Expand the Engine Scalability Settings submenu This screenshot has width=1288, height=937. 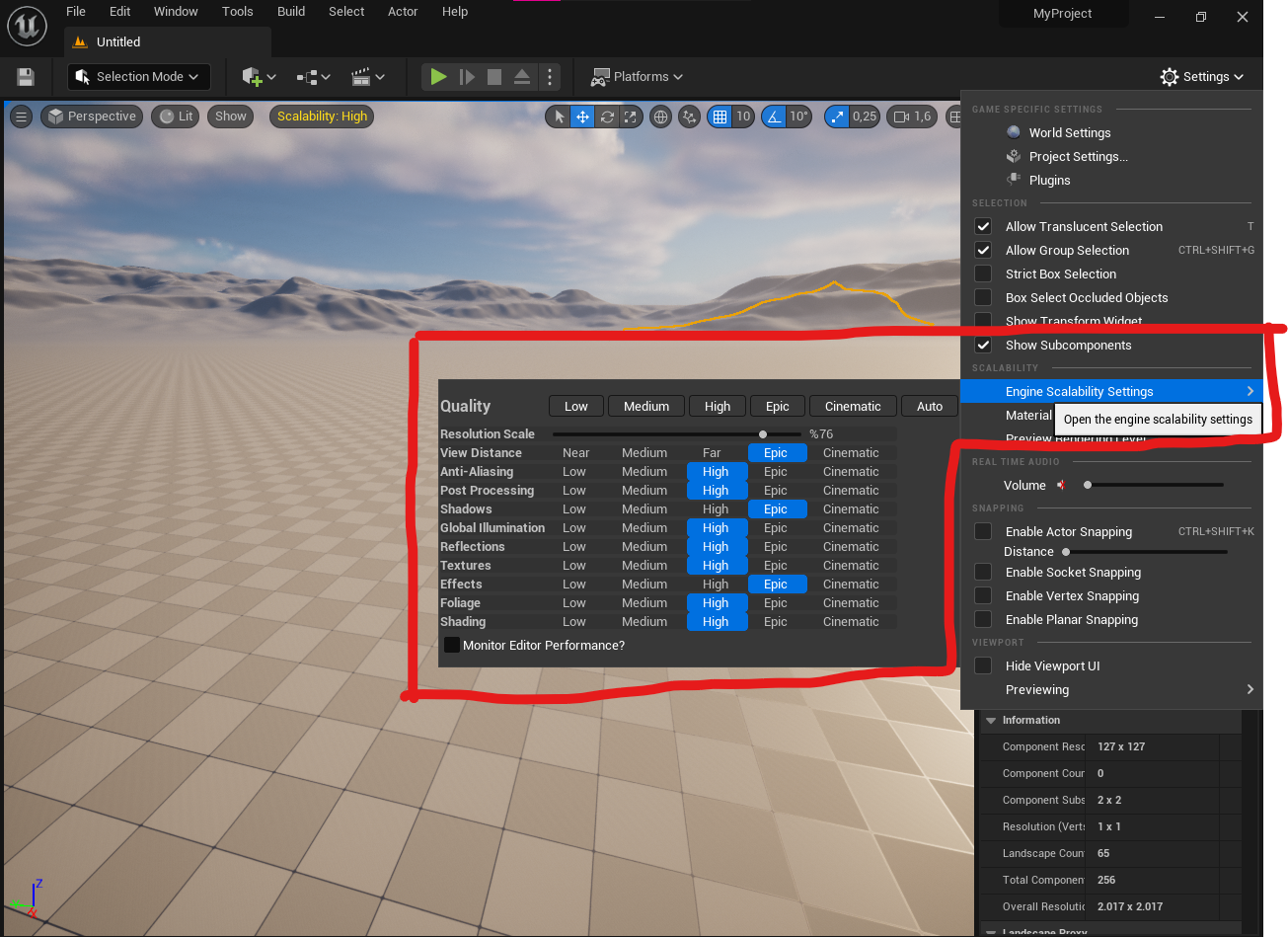[1111, 392]
